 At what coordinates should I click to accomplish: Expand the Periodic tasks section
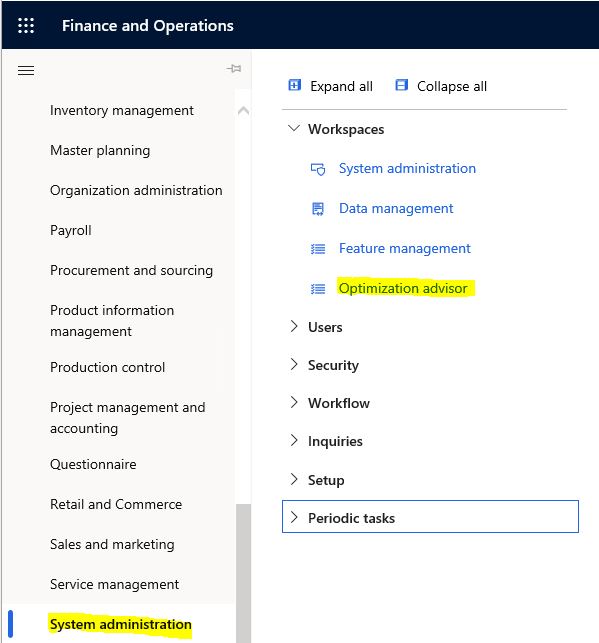(430, 517)
